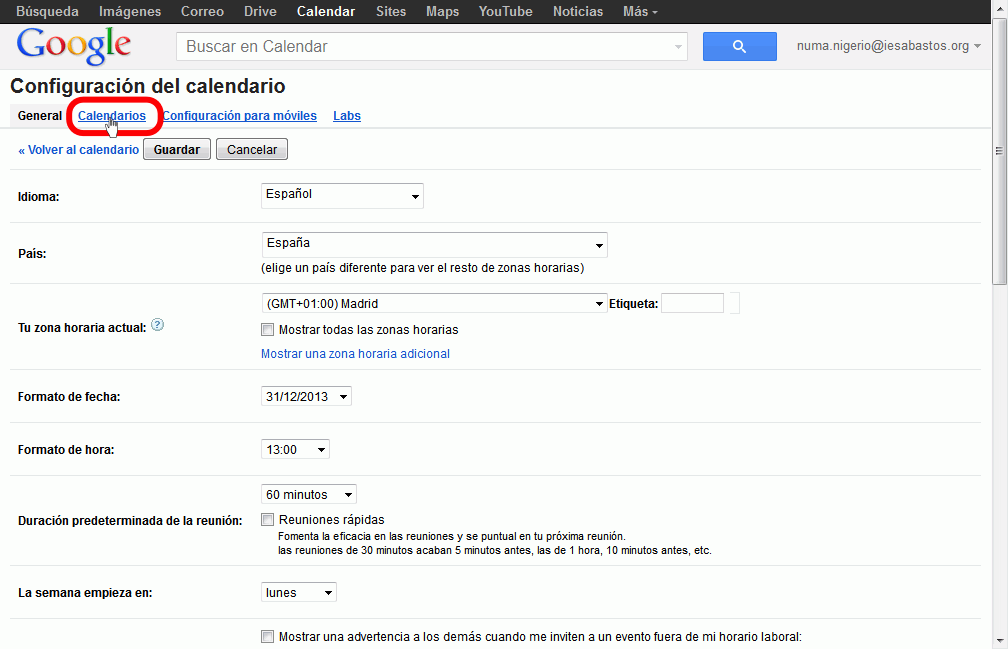Click the Cancelar button
This screenshot has width=1008, height=649.
[x=252, y=149]
